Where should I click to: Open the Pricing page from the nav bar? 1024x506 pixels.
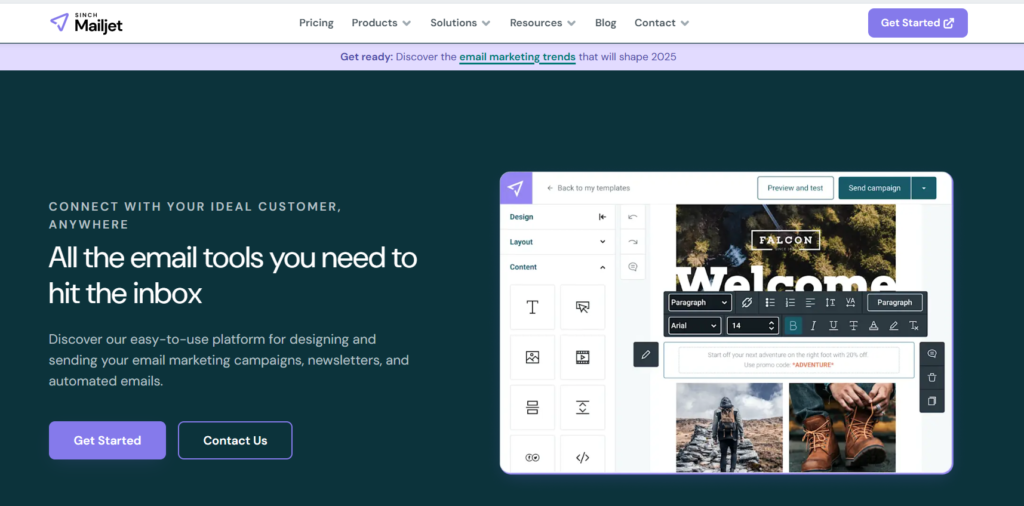pos(316,23)
